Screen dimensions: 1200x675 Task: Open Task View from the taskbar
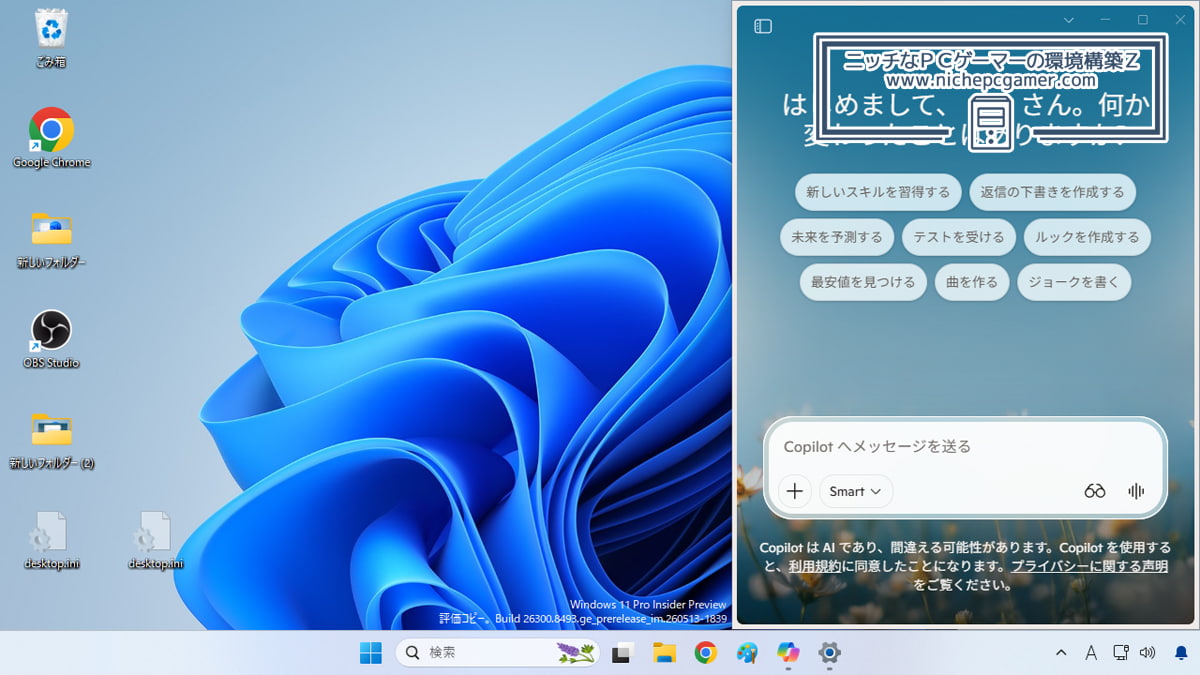(622, 653)
